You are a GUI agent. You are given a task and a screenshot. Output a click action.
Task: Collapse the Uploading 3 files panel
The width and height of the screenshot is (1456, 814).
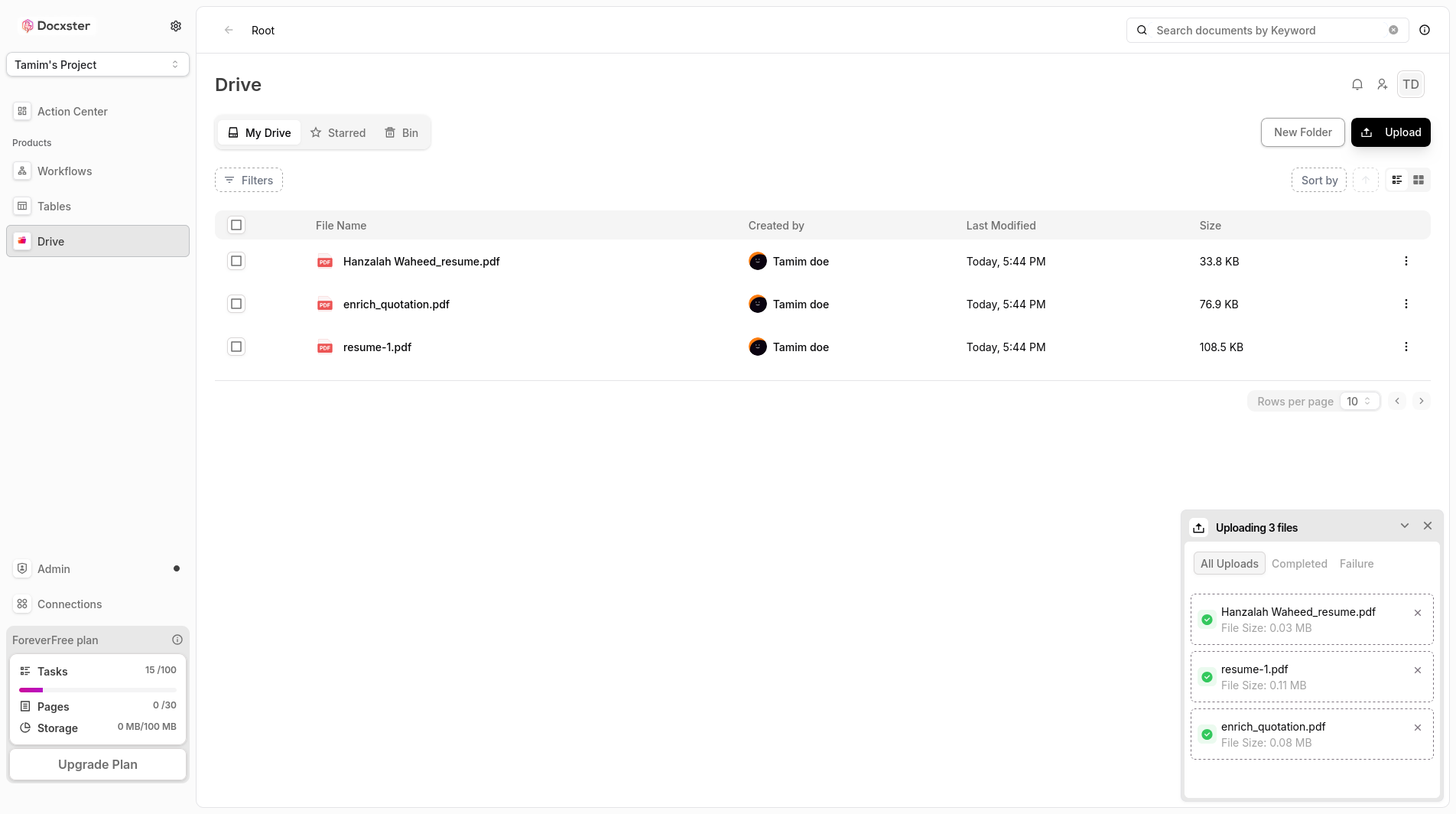1405,526
